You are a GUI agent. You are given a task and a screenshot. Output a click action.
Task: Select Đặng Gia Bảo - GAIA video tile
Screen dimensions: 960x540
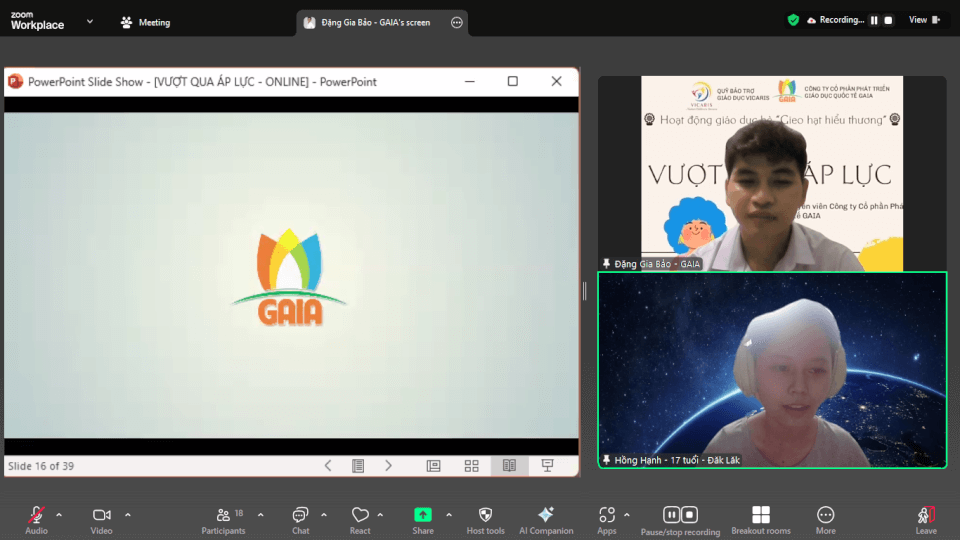772,173
